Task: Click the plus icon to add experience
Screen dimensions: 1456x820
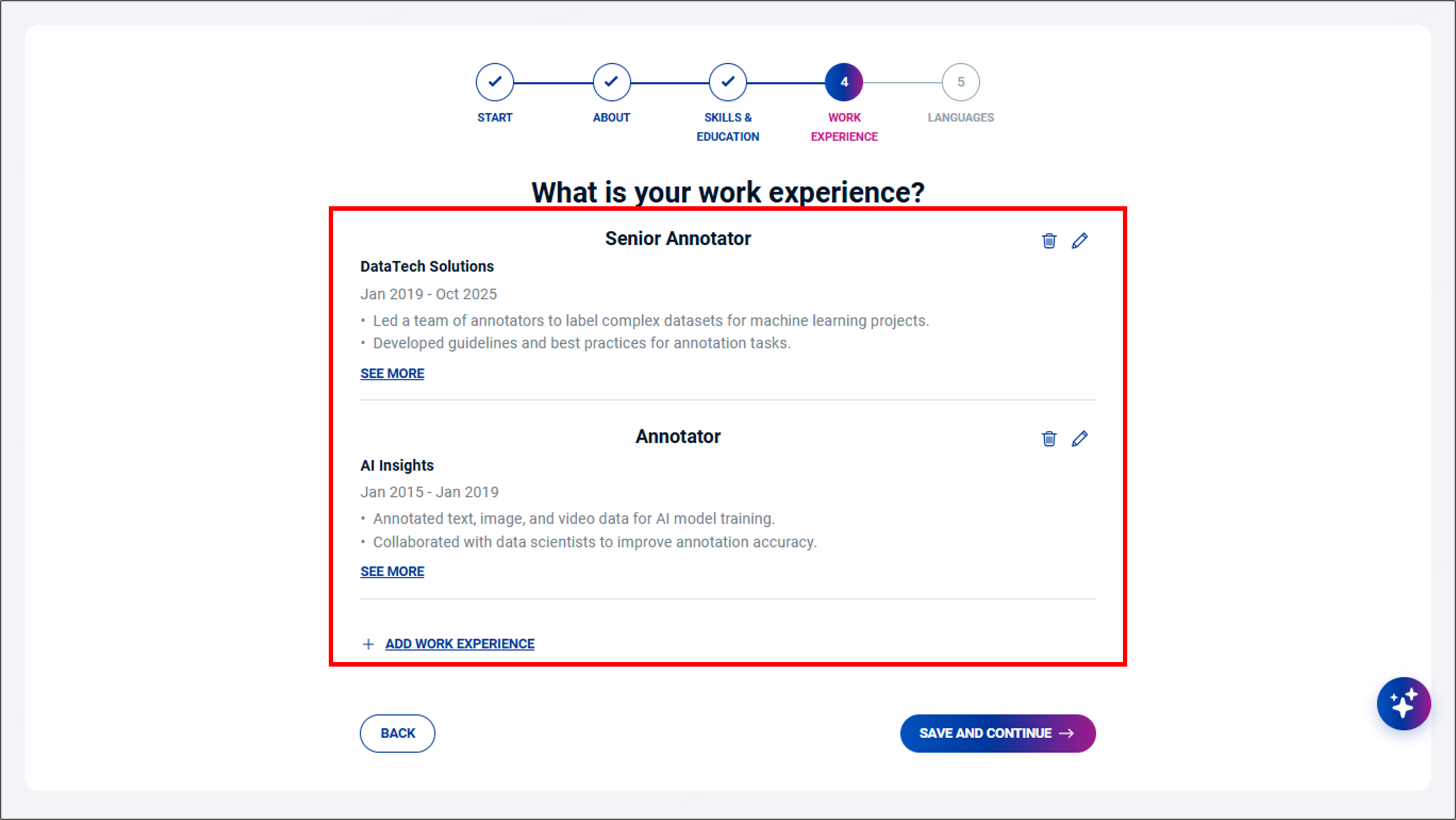Action: click(x=368, y=644)
